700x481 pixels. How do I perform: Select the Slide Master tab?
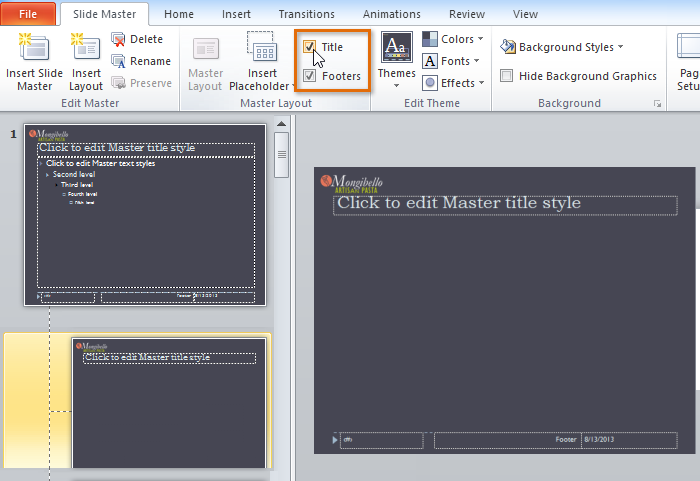(104, 14)
